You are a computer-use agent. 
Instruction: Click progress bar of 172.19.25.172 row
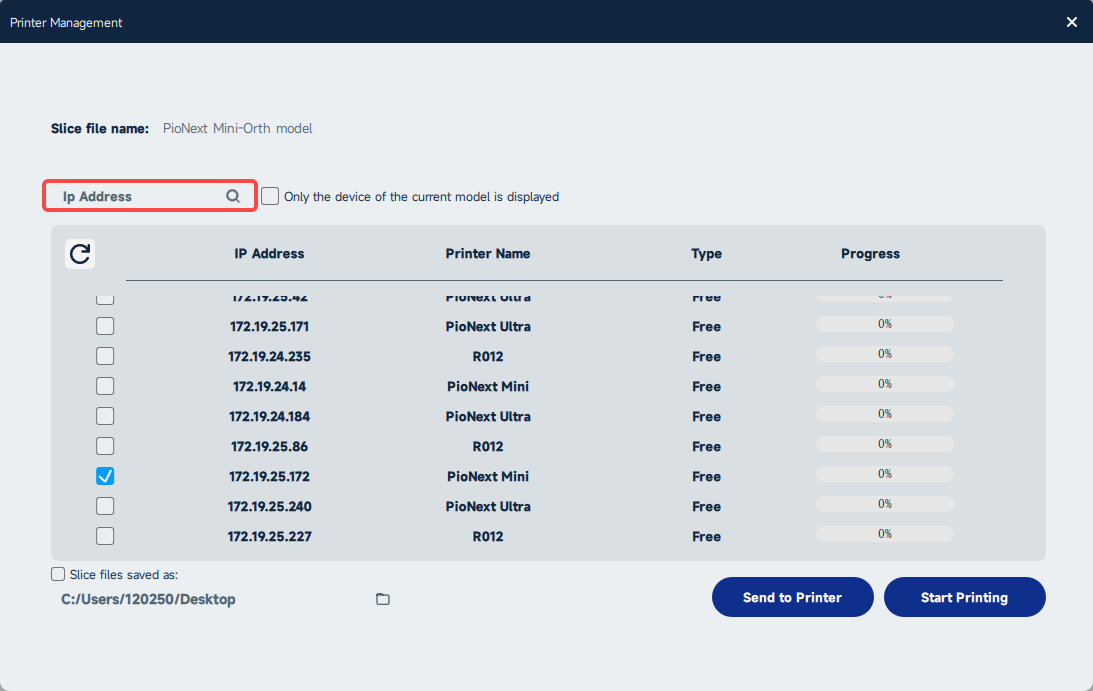tap(885, 474)
